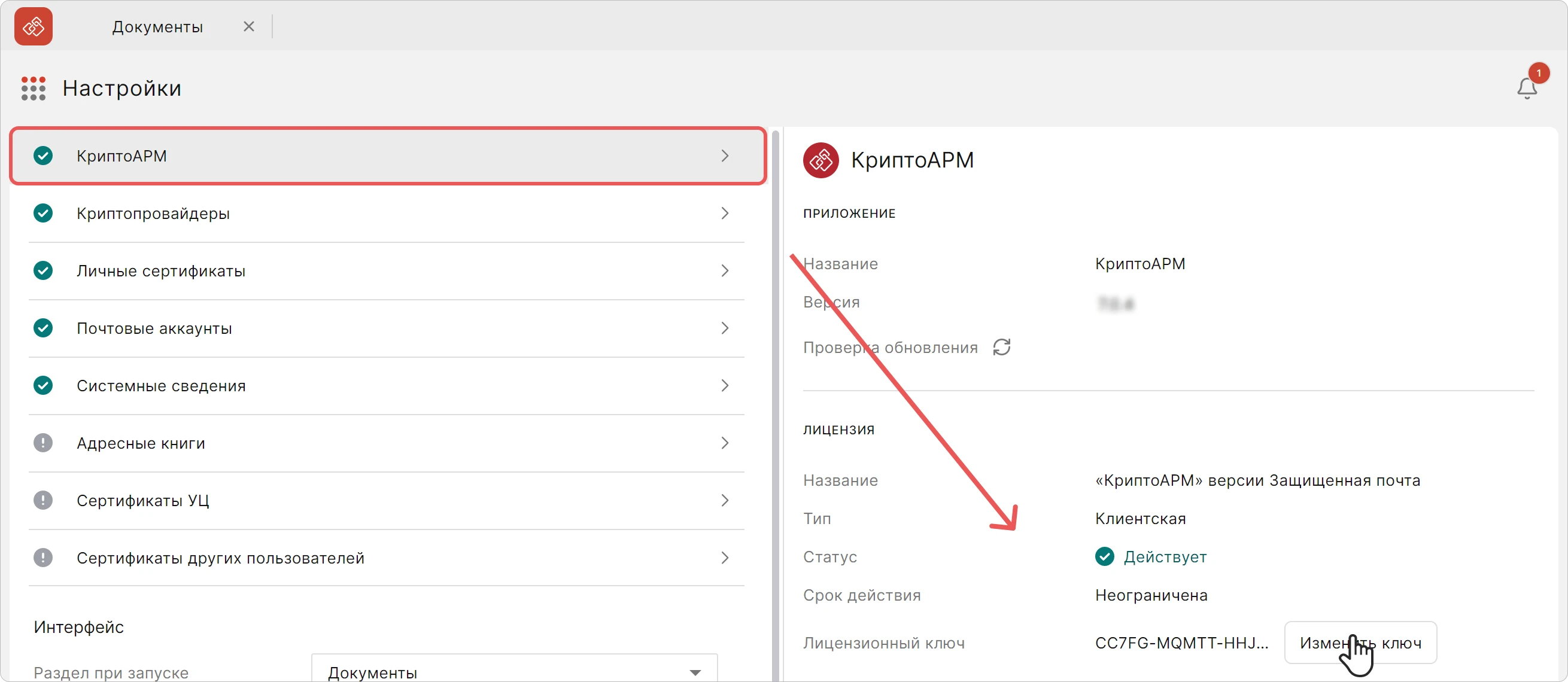Image resolution: width=1568 pixels, height=682 pixels.
Task: Click the license key text CC7FG-MQMTT-HHJ...
Action: coord(1181,643)
